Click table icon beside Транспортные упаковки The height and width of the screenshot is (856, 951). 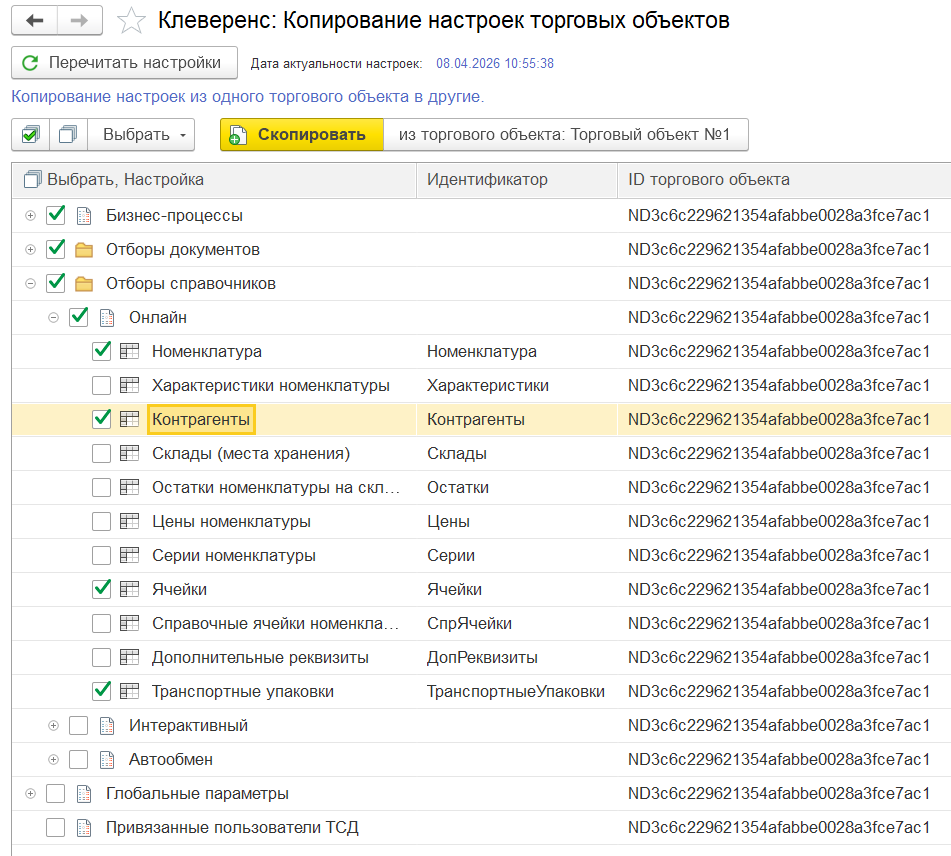(129, 691)
